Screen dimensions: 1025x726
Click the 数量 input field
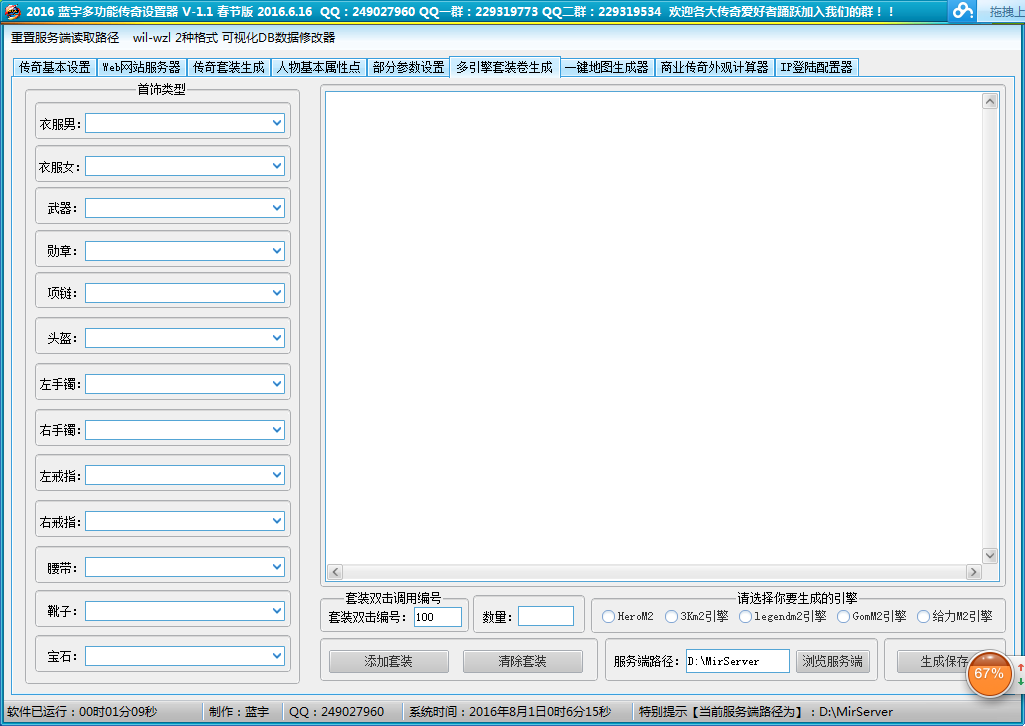pyautogui.click(x=546, y=616)
